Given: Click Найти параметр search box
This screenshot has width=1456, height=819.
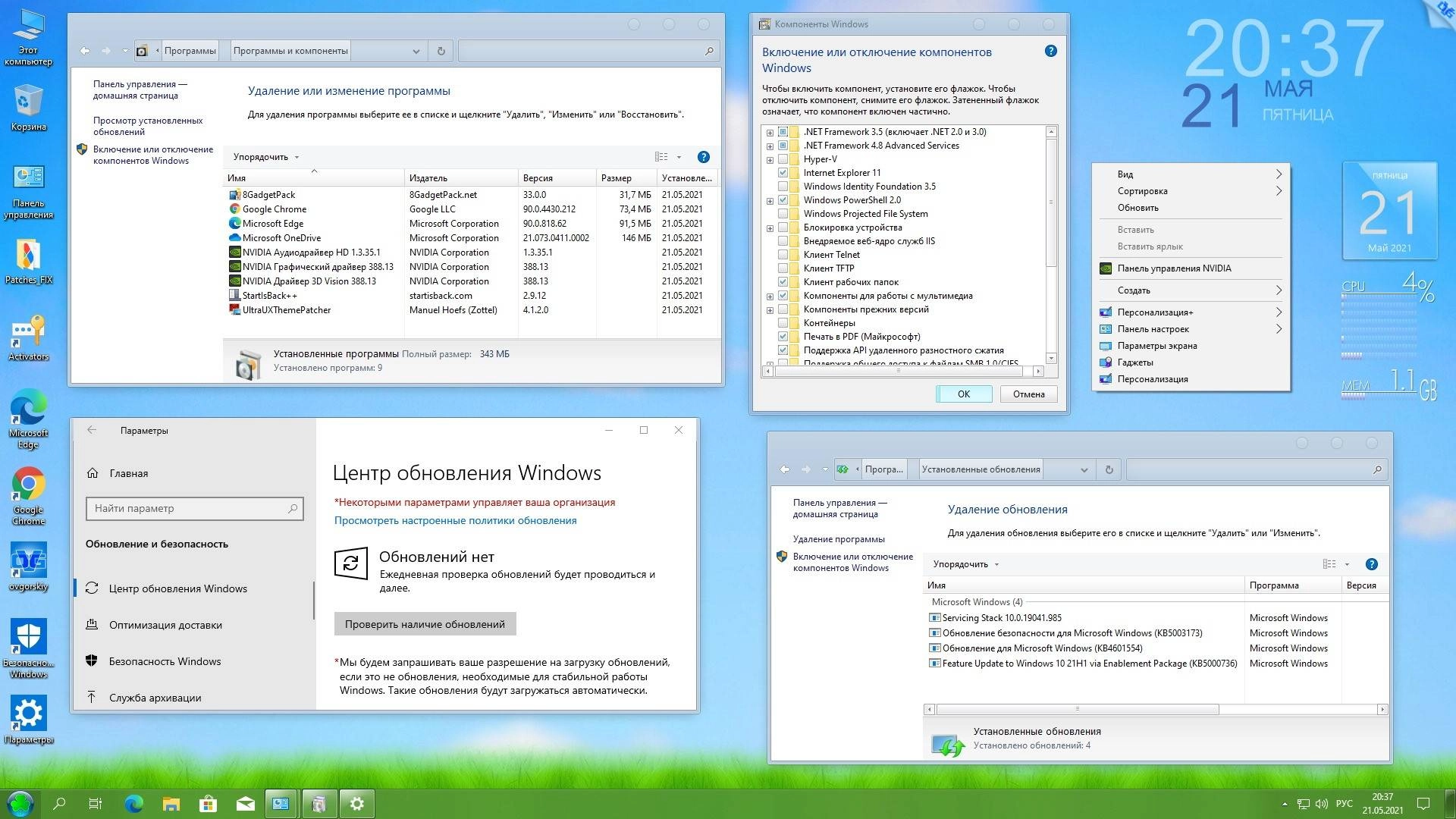Looking at the screenshot, I should pyautogui.click(x=195, y=509).
